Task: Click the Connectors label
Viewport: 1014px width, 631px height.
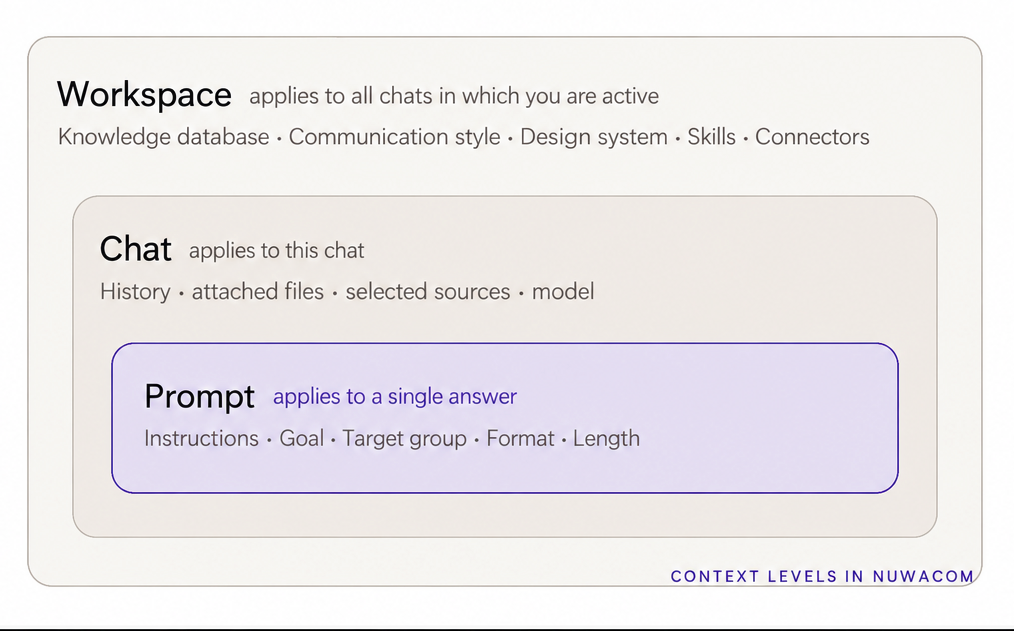Action: click(x=812, y=137)
